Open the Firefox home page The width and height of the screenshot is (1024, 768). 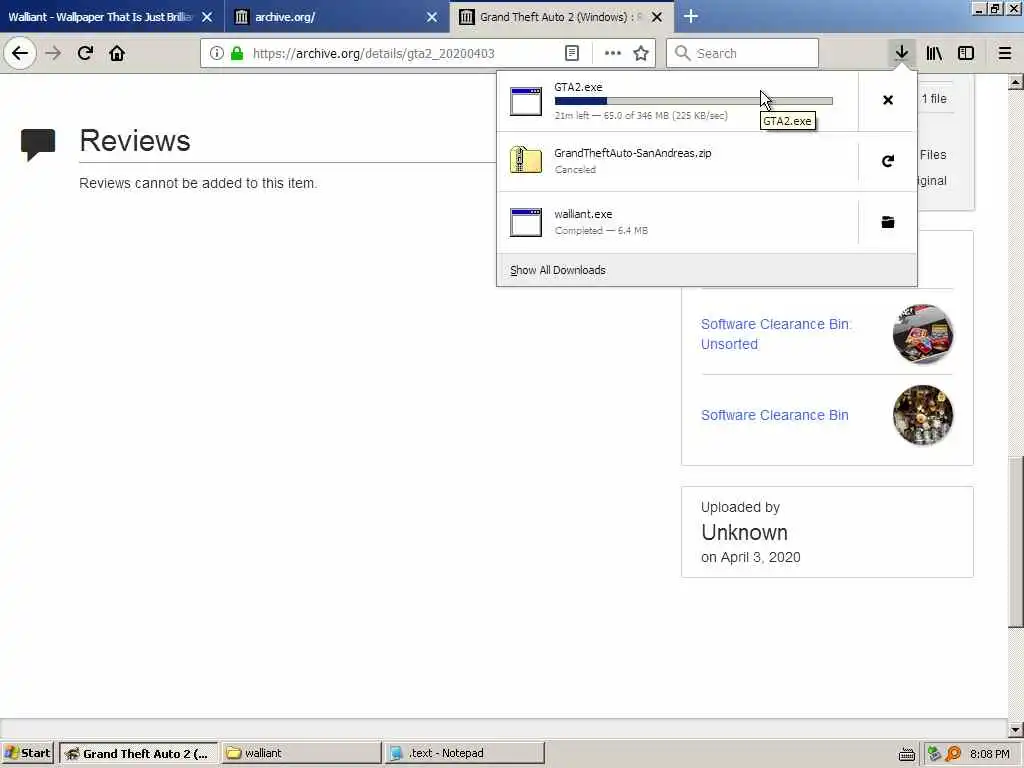coord(117,53)
